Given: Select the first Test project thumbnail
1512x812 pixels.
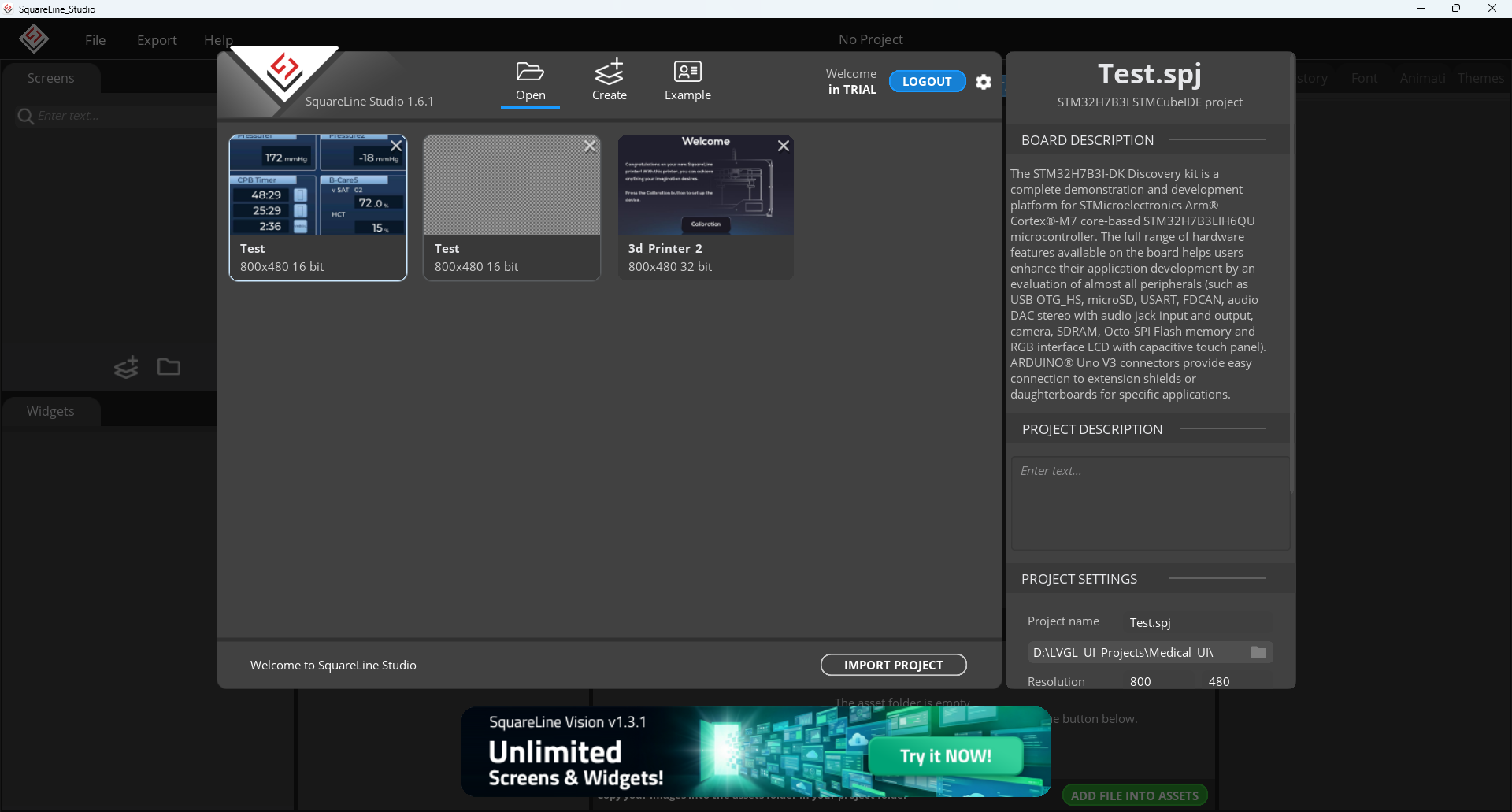Looking at the screenshot, I should click(318, 185).
